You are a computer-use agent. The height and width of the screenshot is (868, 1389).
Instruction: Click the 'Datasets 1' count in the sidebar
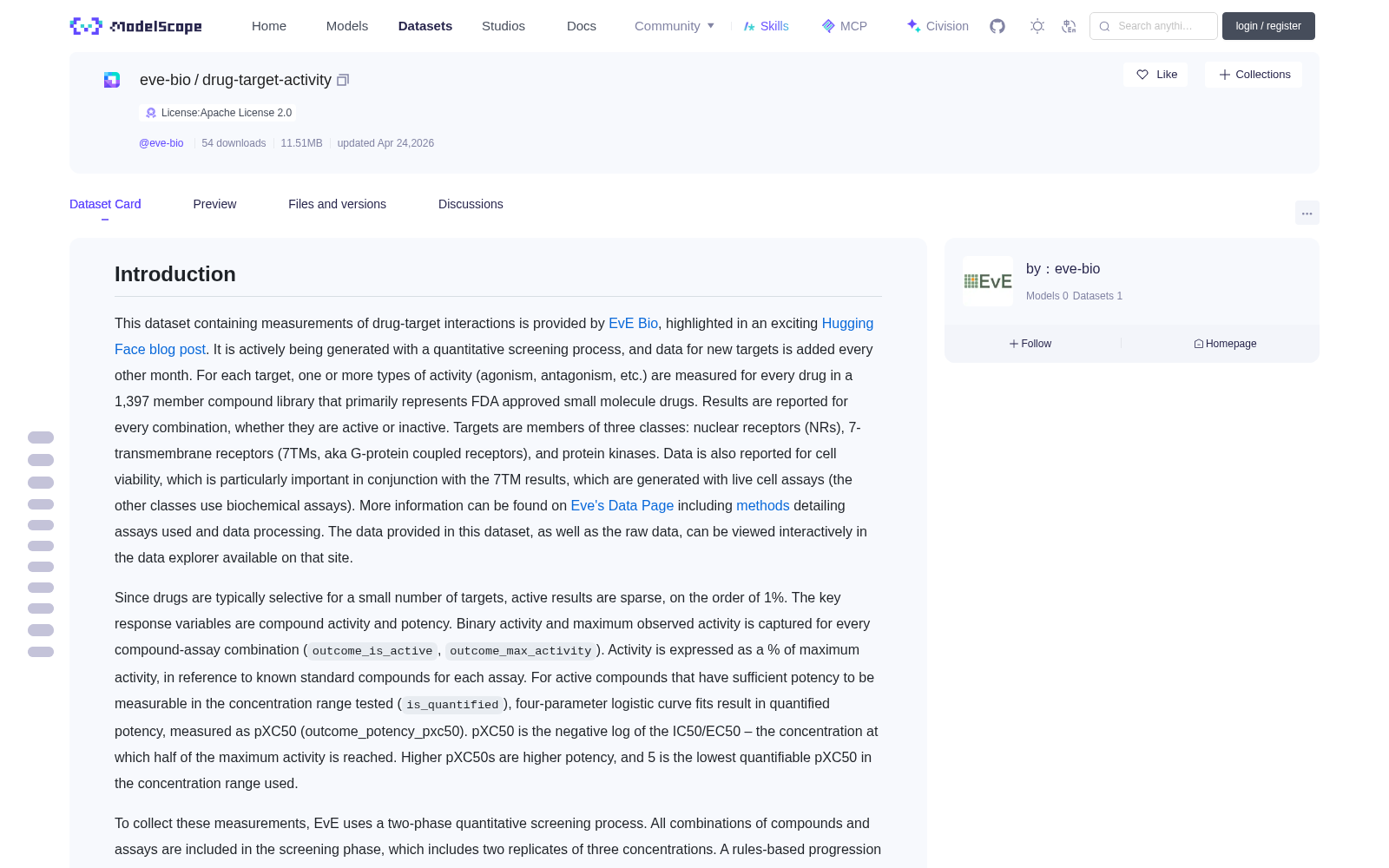click(x=1097, y=296)
